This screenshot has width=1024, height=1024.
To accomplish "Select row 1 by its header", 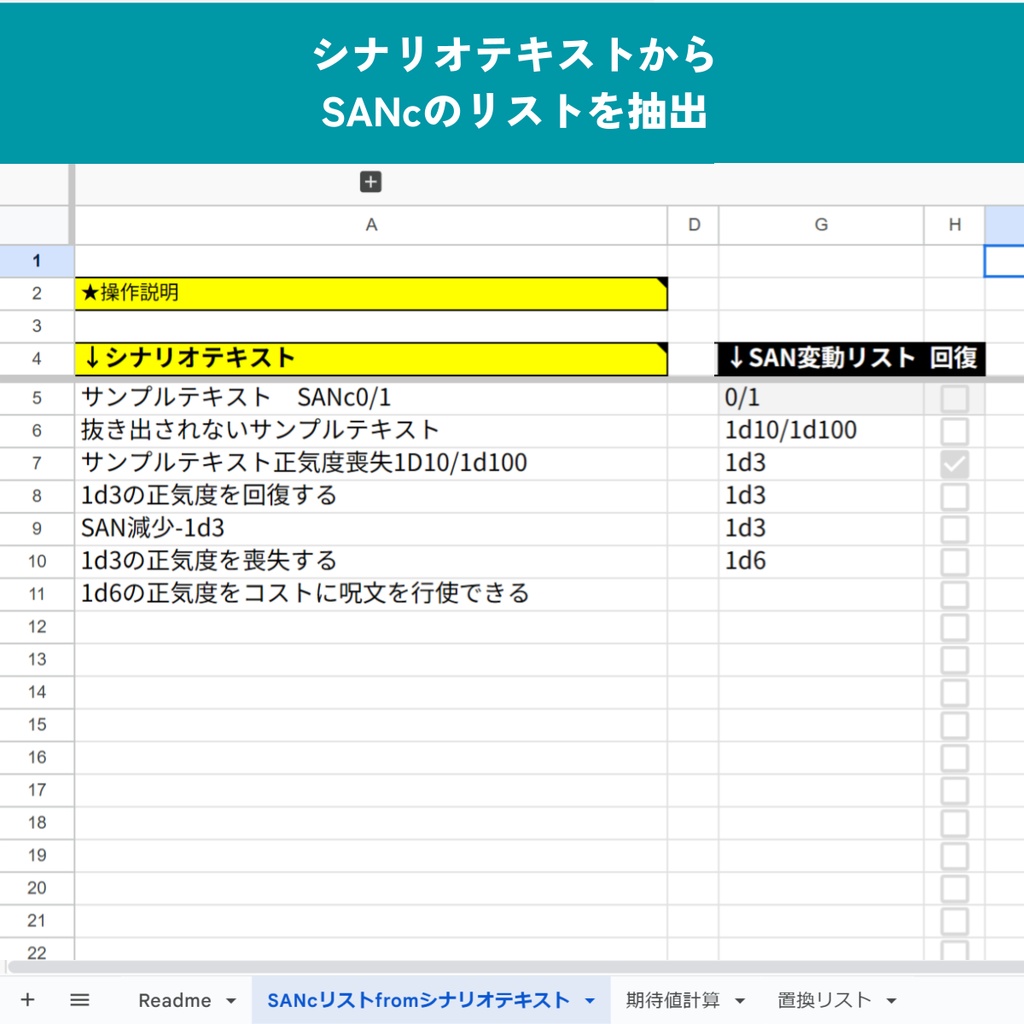I will pyautogui.click(x=37, y=260).
